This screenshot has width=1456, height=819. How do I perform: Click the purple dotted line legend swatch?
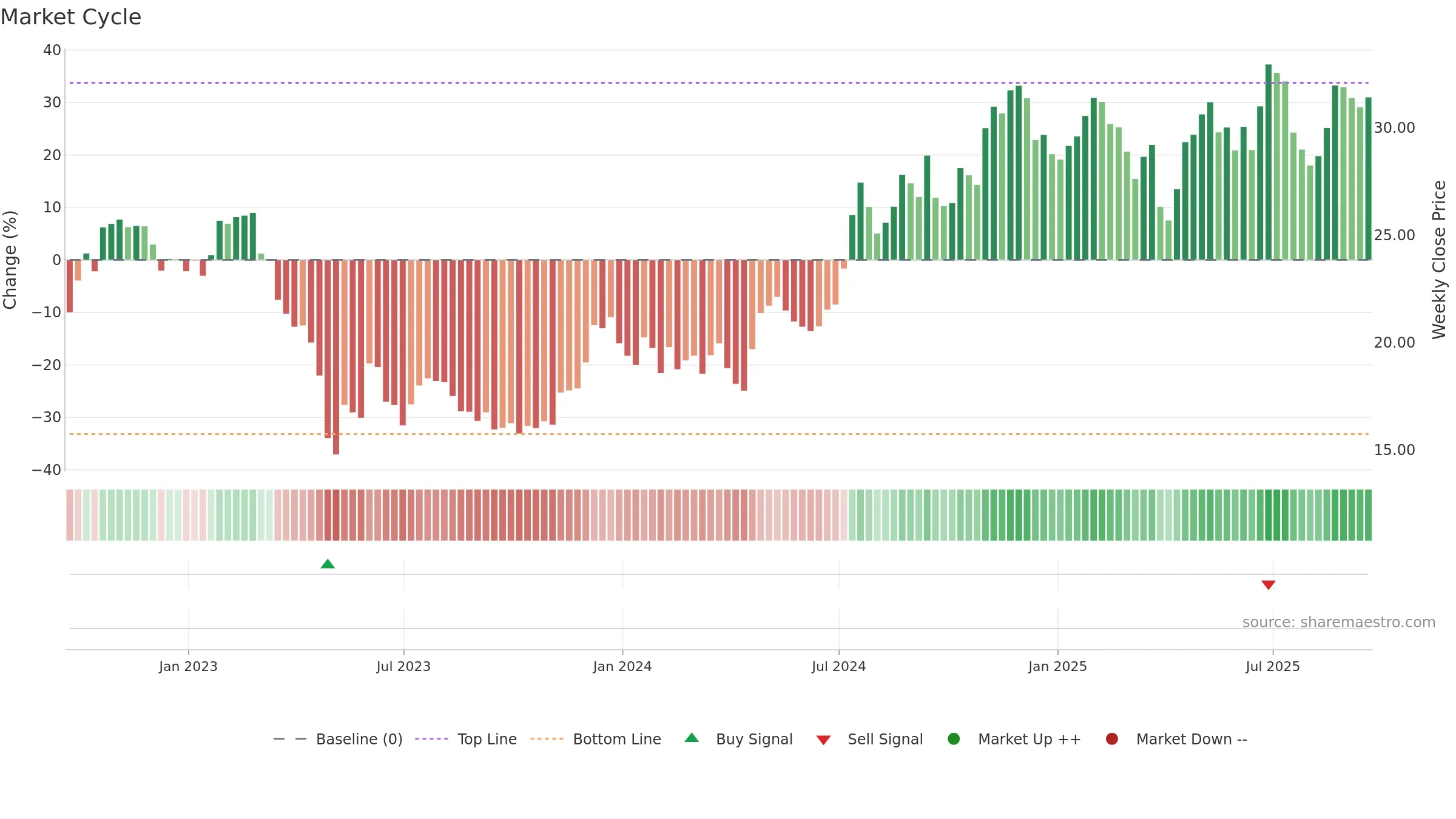(431, 739)
